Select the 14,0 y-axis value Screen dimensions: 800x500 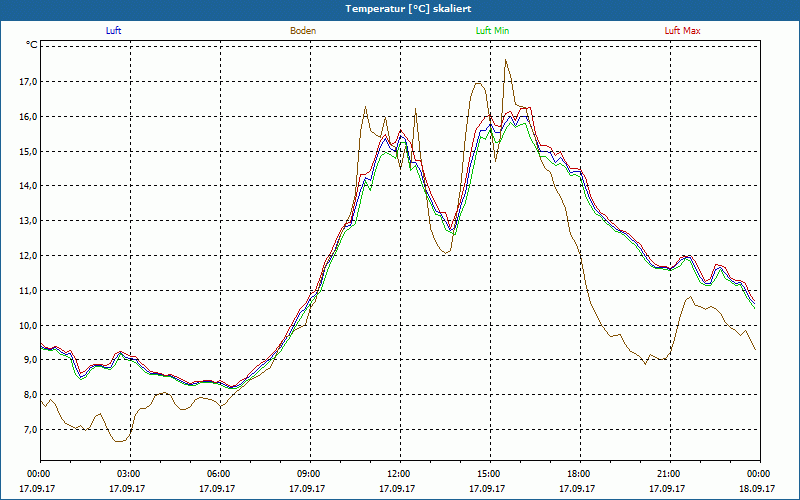tap(29, 186)
